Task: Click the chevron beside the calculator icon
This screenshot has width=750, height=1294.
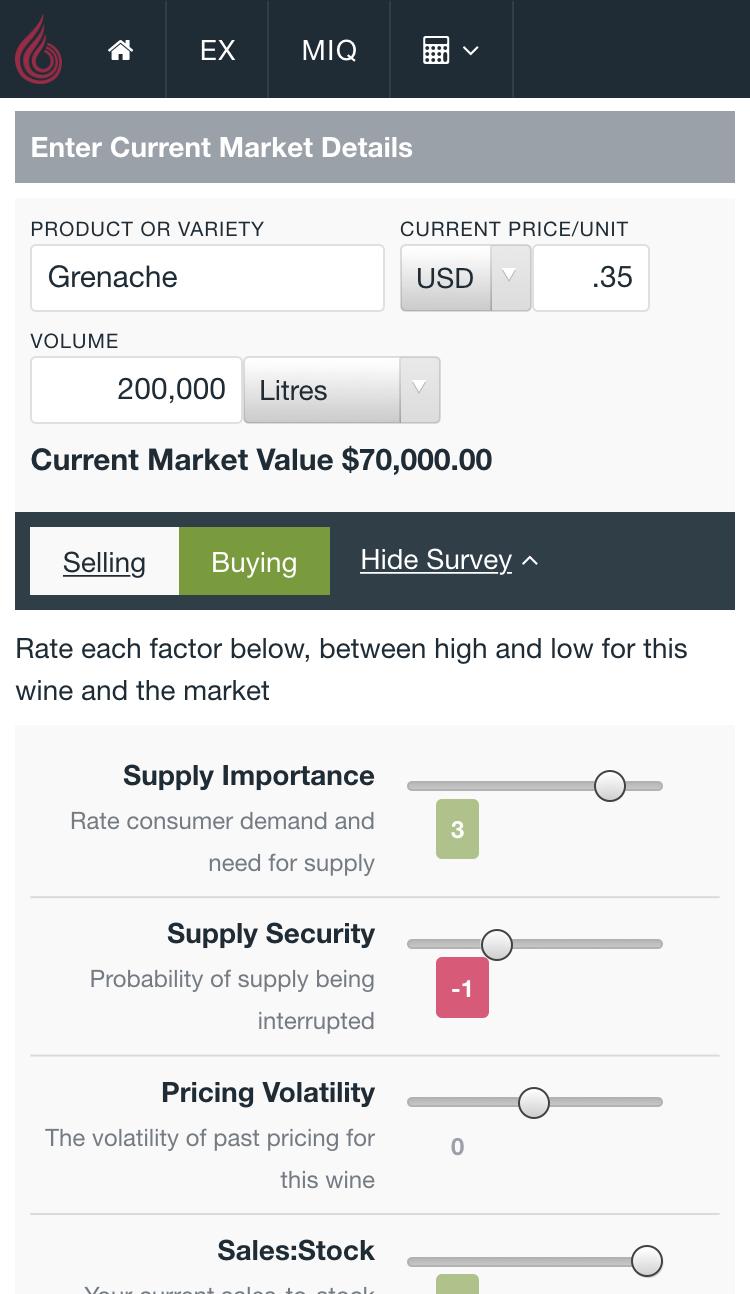Action: (x=471, y=51)
